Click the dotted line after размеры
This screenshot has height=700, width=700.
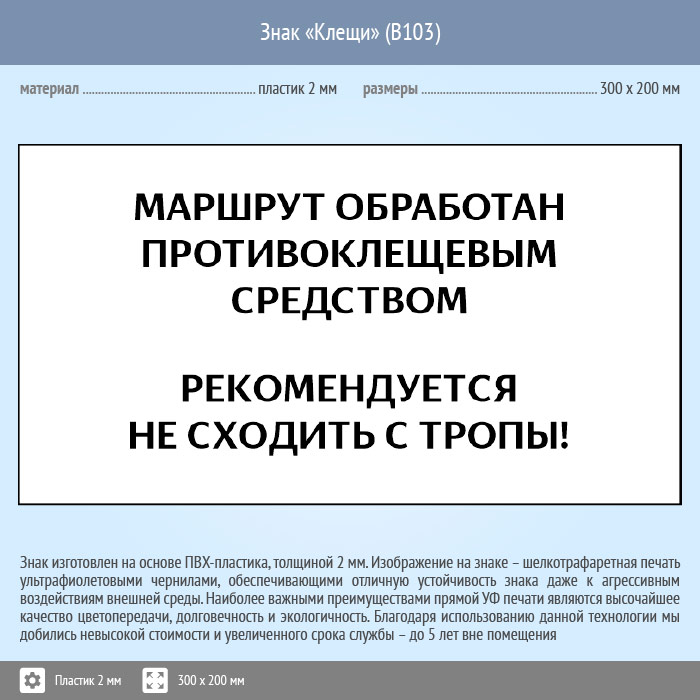[508, 90]
